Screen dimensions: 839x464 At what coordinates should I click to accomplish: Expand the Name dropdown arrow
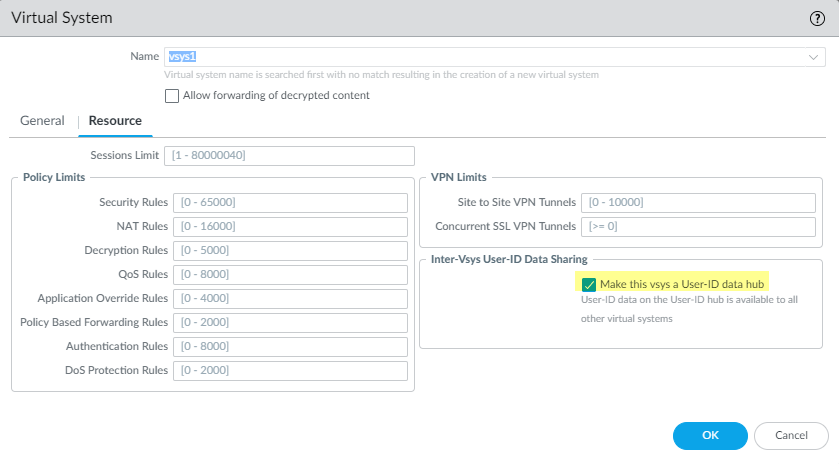tap(813, 57)
